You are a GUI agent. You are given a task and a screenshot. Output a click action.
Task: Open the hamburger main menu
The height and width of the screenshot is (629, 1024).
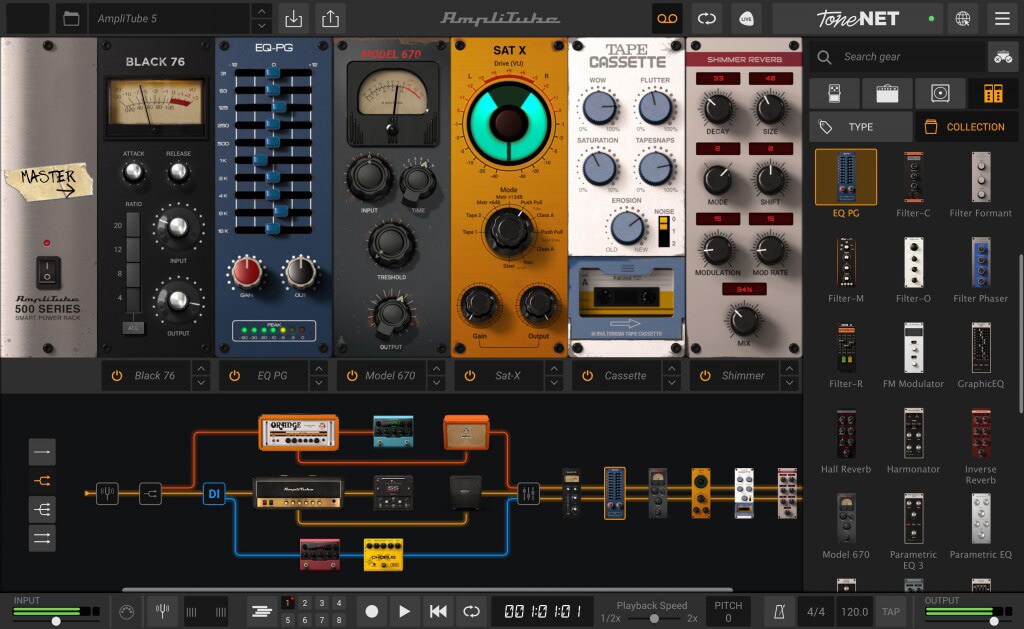click(x=1002, y=19)
